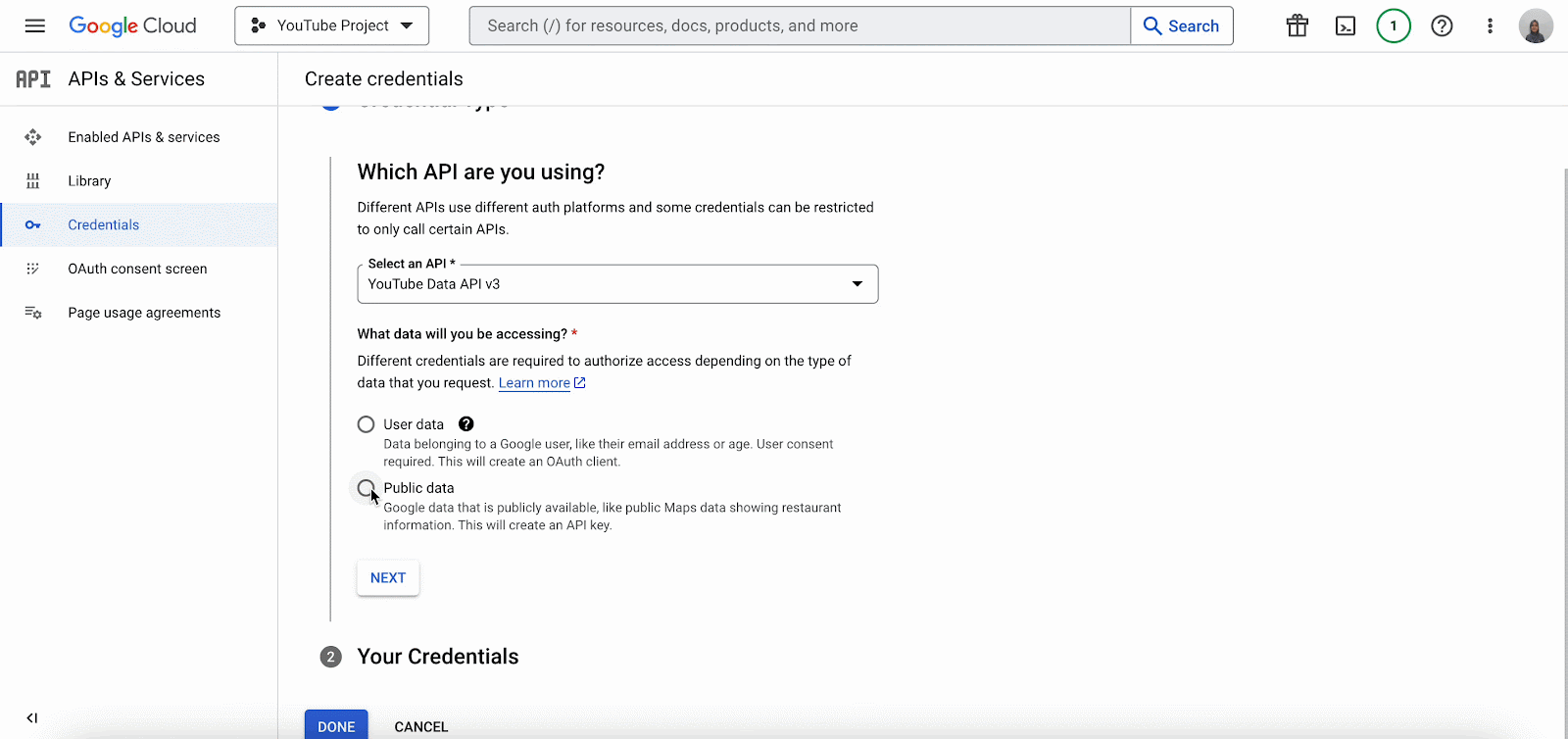Click the API icon beside APIs & Services
Image resolution: width=1568 pixels, height=739 pixels.
[33, 78]
